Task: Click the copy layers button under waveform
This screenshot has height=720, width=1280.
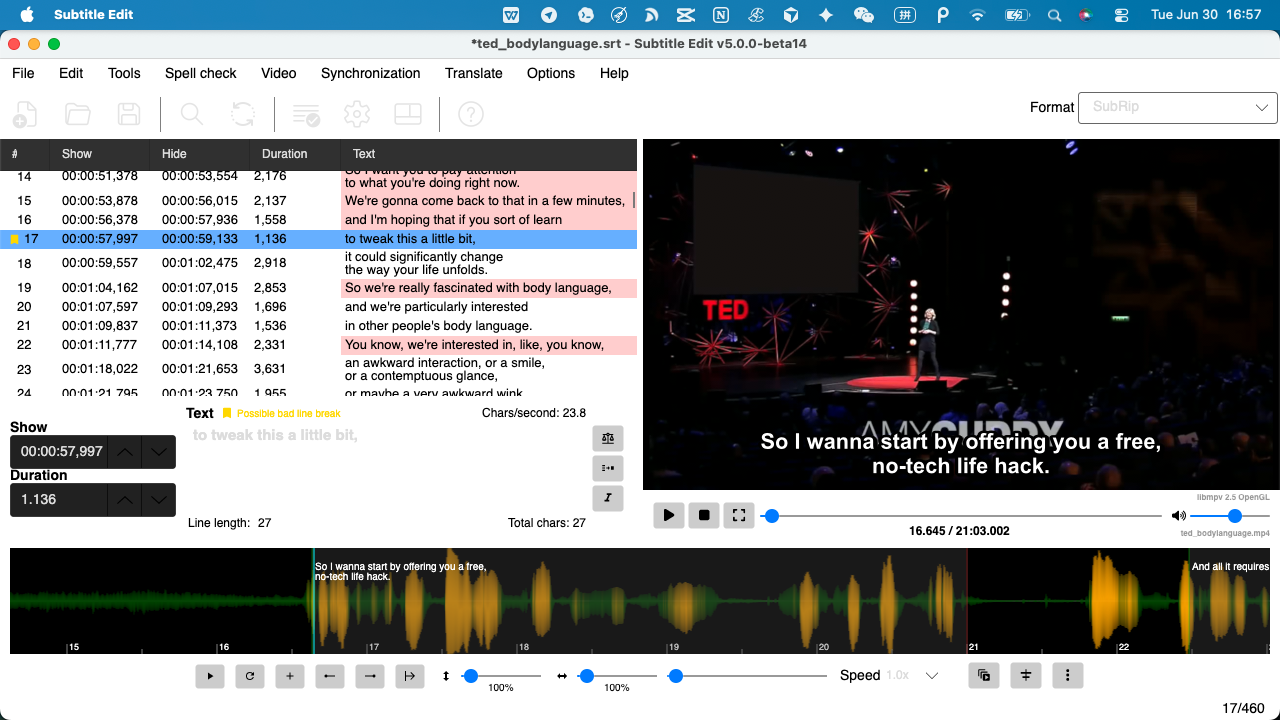Action: click(x=984, y=676)
